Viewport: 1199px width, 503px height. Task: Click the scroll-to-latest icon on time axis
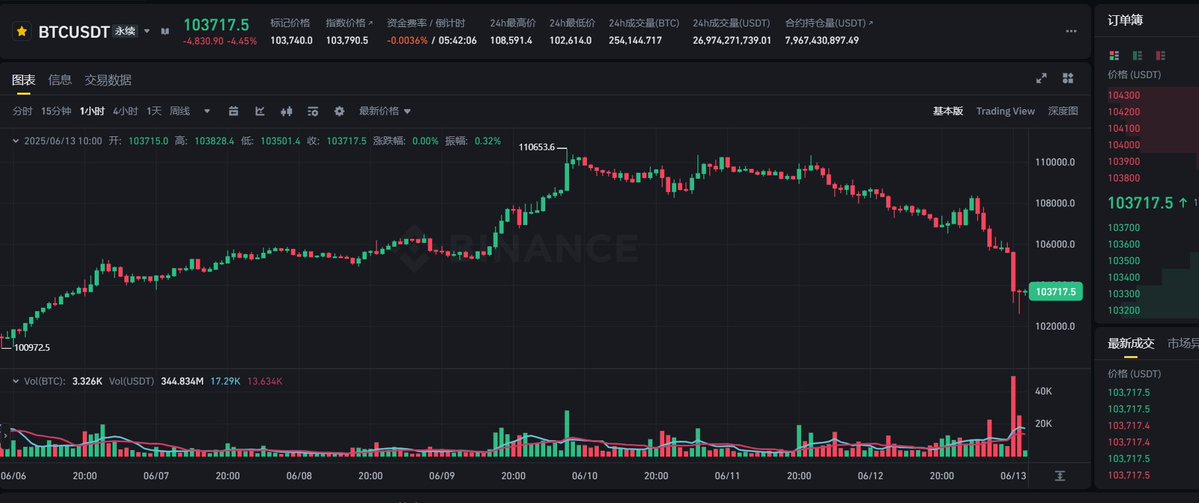coord(1060,475)
